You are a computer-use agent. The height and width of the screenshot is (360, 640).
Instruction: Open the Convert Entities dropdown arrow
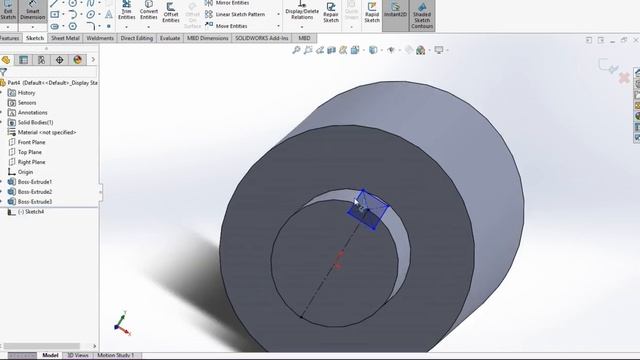[149, 27]
